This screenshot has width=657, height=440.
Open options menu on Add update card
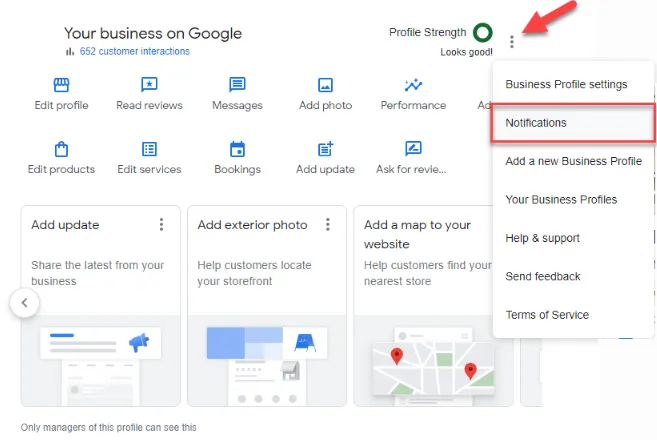161,225
